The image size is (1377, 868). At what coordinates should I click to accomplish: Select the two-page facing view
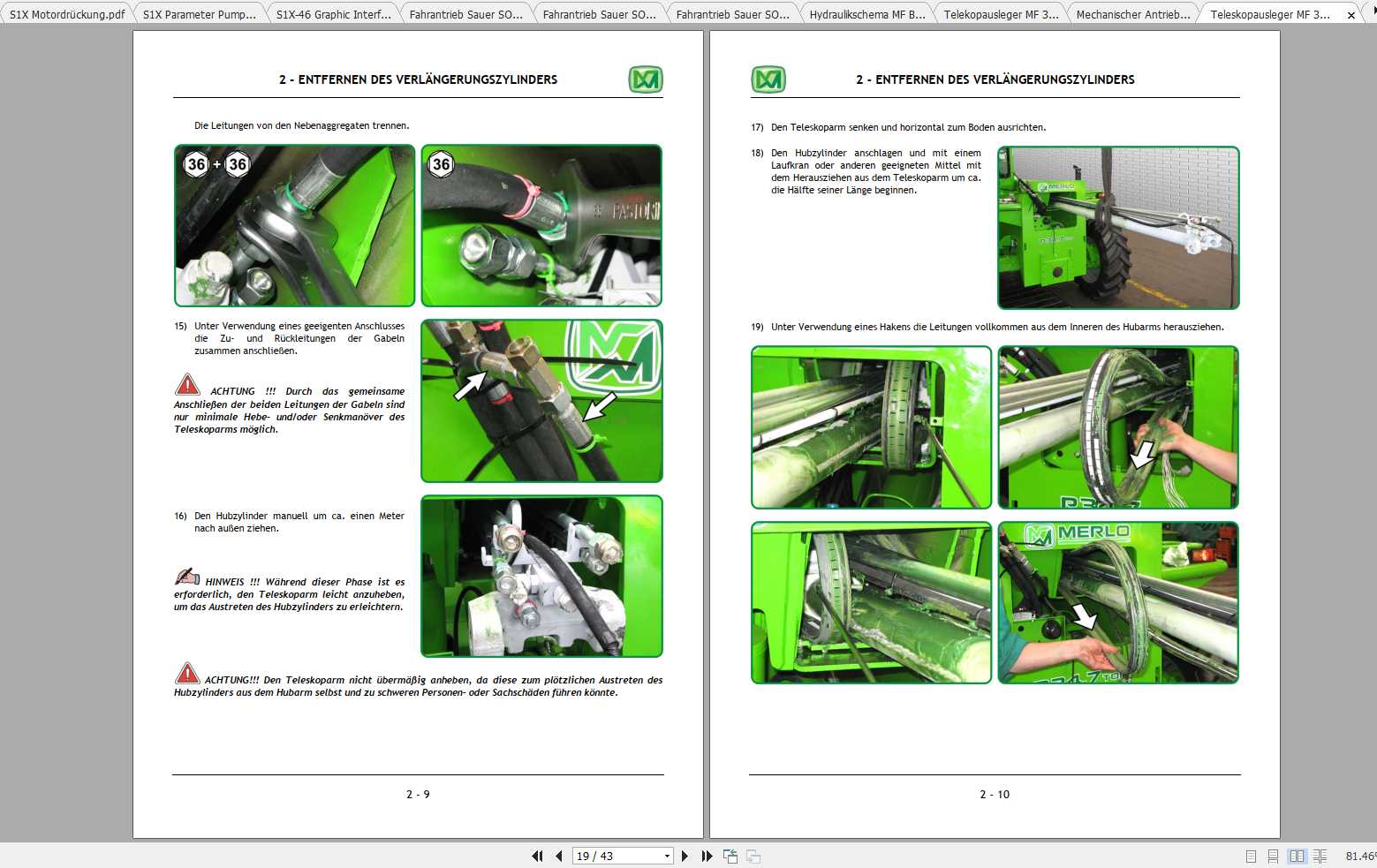[1297, 856]
